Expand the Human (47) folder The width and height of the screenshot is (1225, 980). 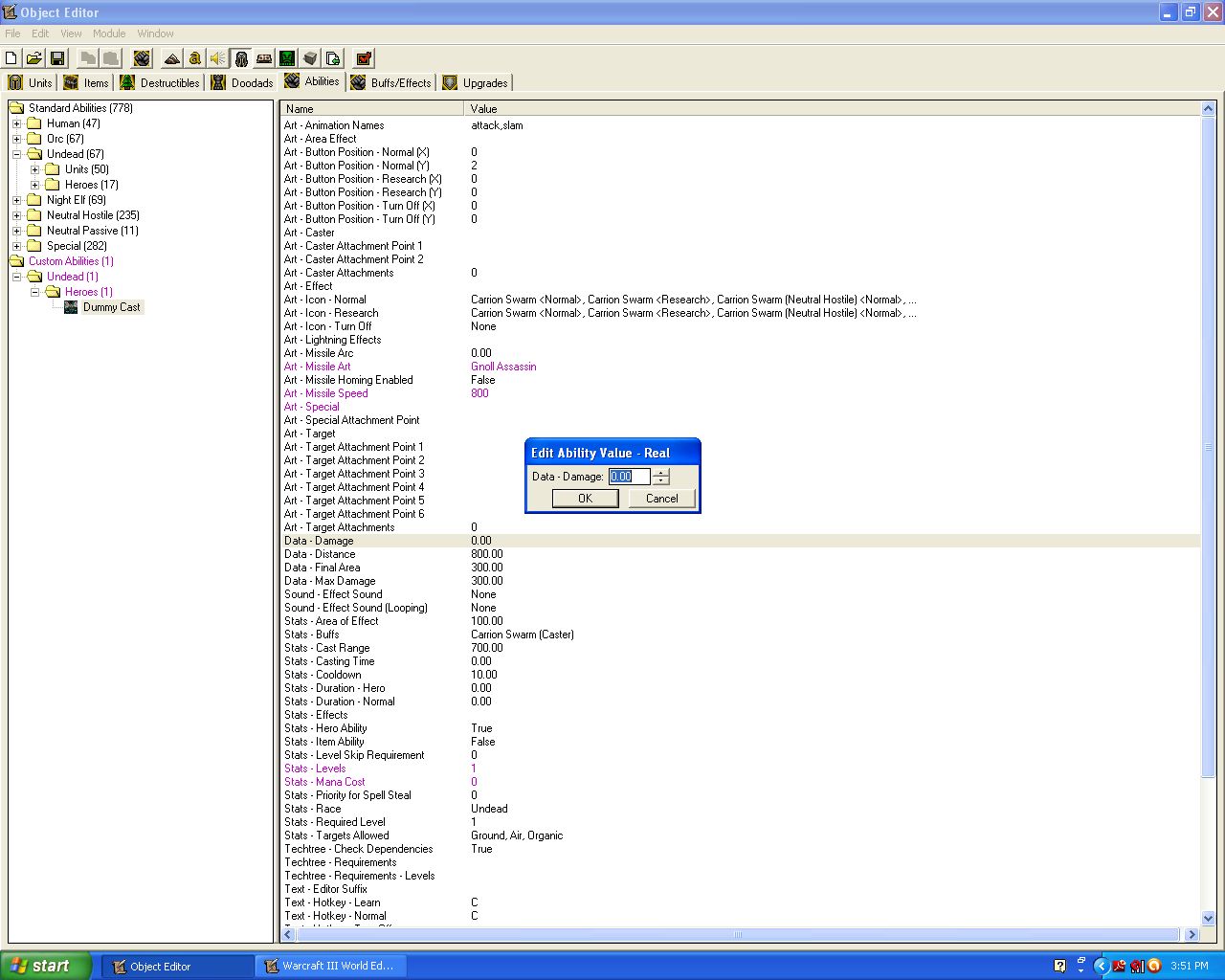pyautogui.click(x=16, y=123)
